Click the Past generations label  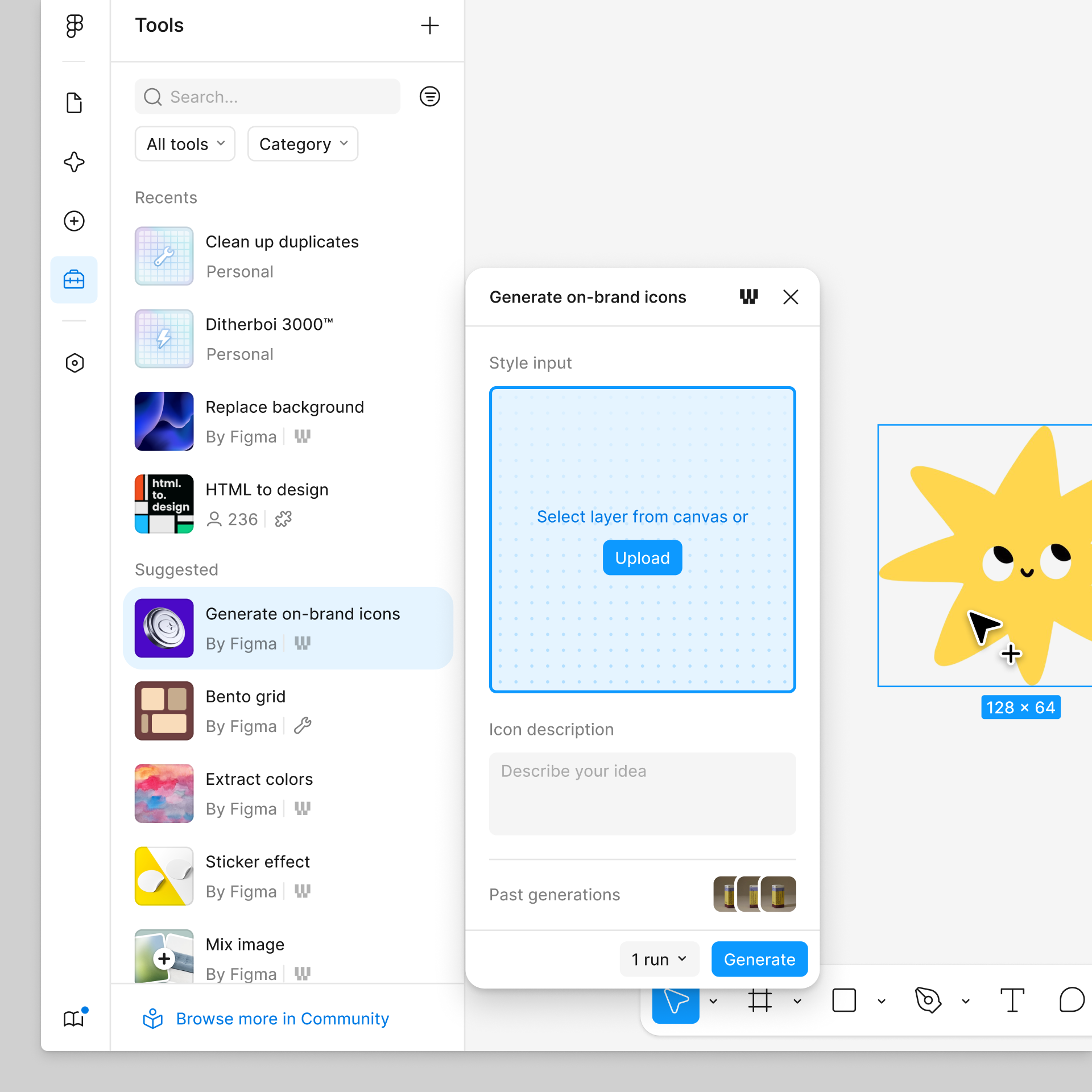(555, 895)
